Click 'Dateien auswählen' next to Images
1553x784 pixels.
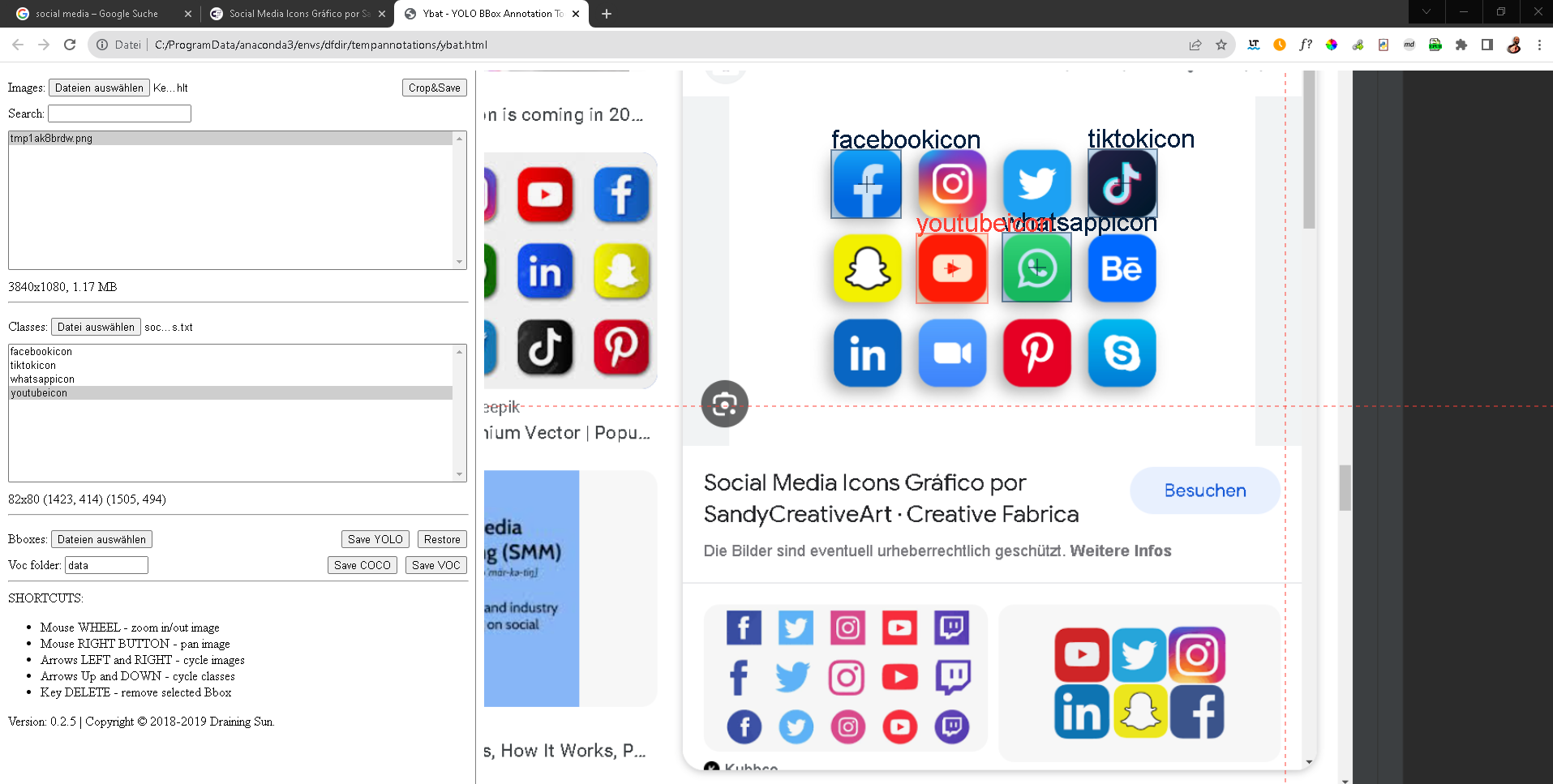coord(99,88)
